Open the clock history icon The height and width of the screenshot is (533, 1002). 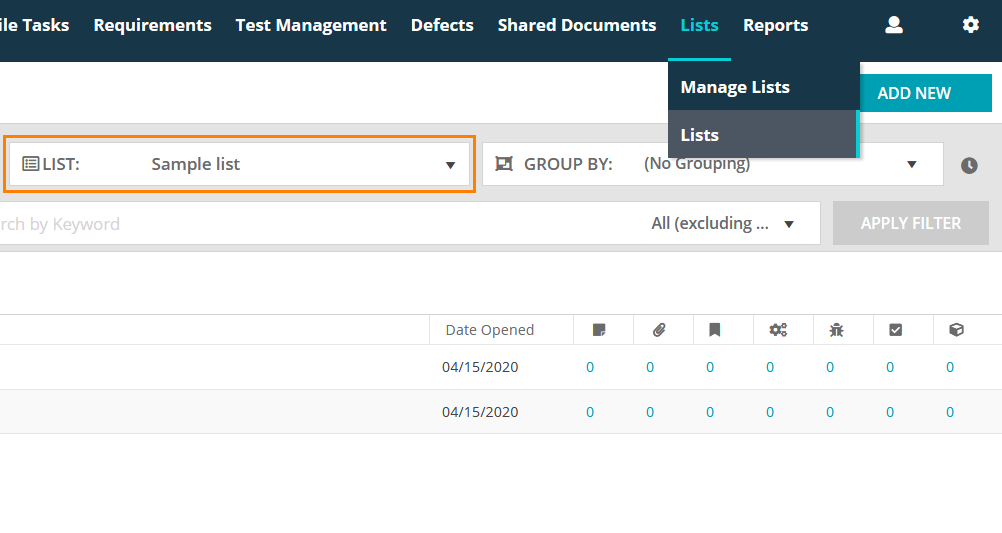pos(969,166)
